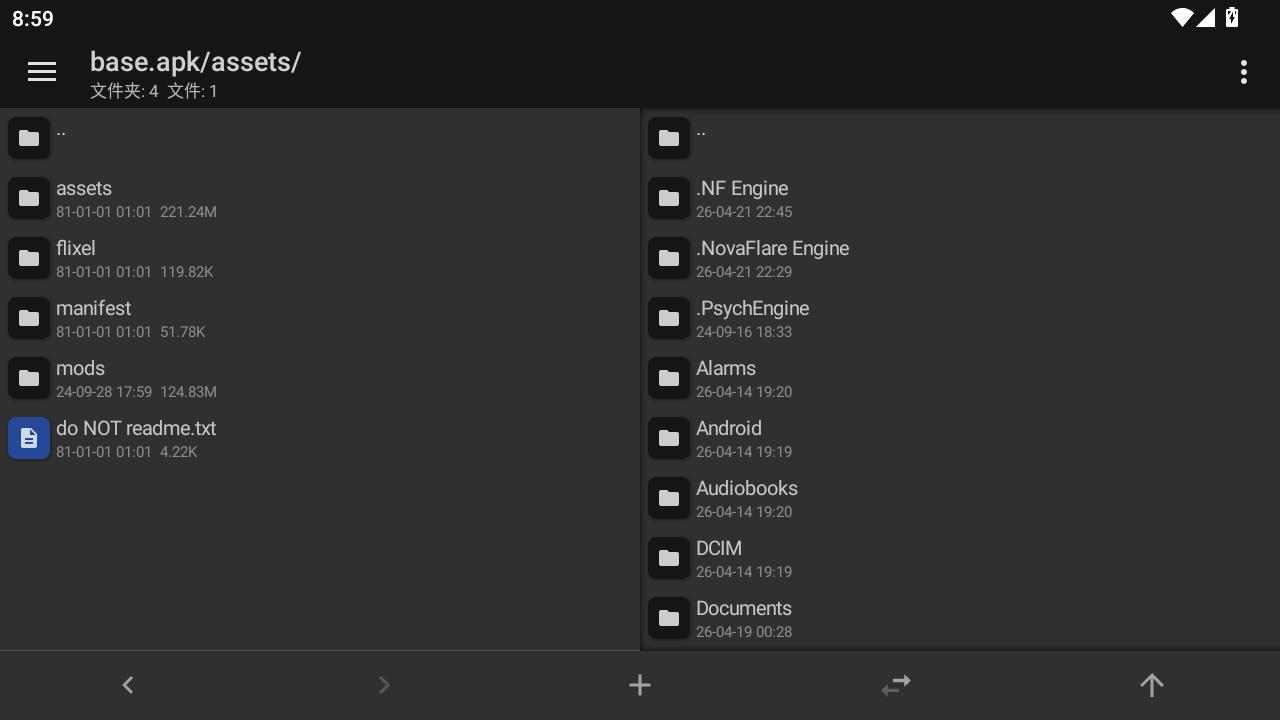Viewport: 1280px width, 720px height.
Task: Click the do NOT readme.txt file icon
Action: pos(29,438)
